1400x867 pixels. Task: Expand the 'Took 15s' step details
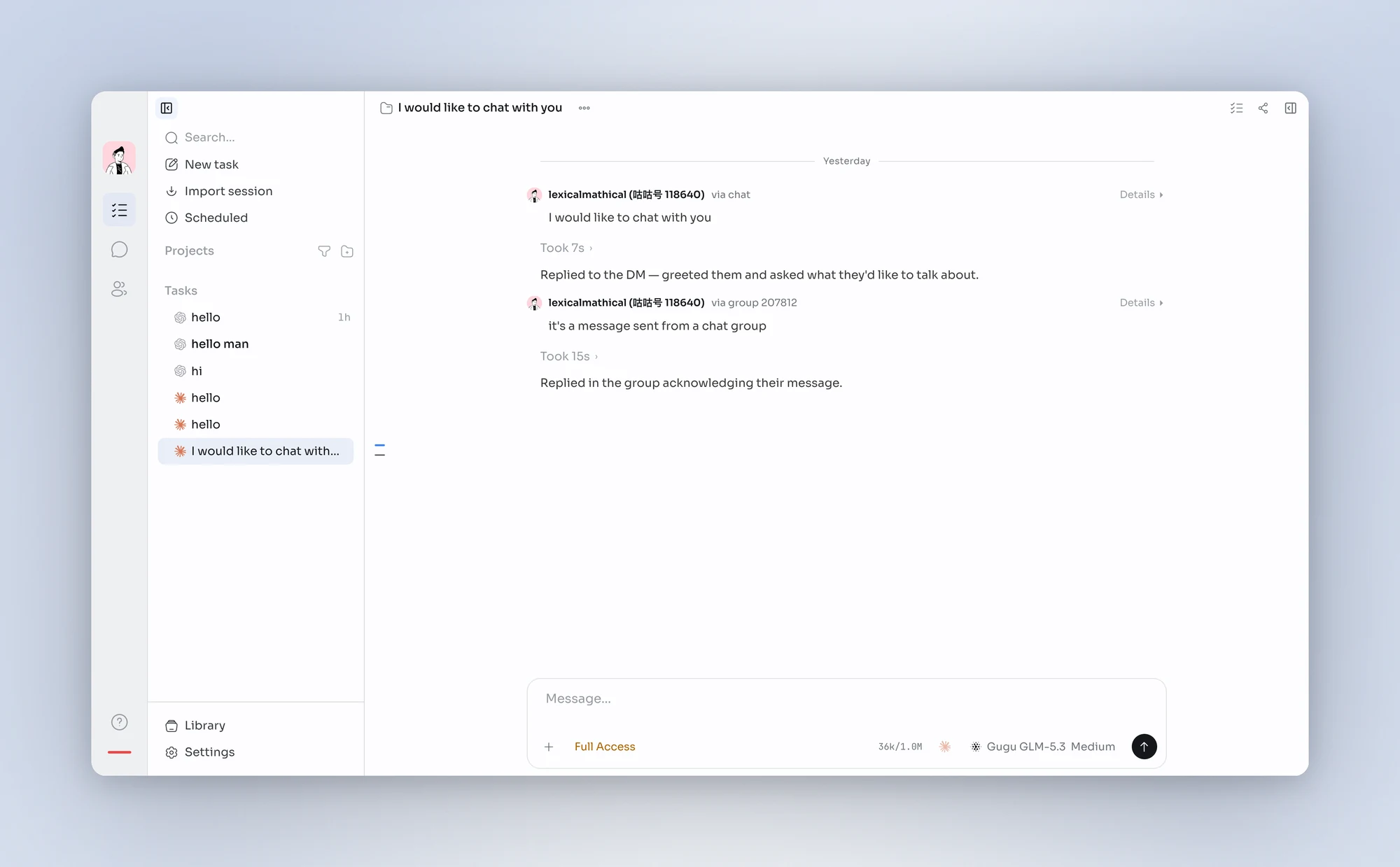point(569,356)
